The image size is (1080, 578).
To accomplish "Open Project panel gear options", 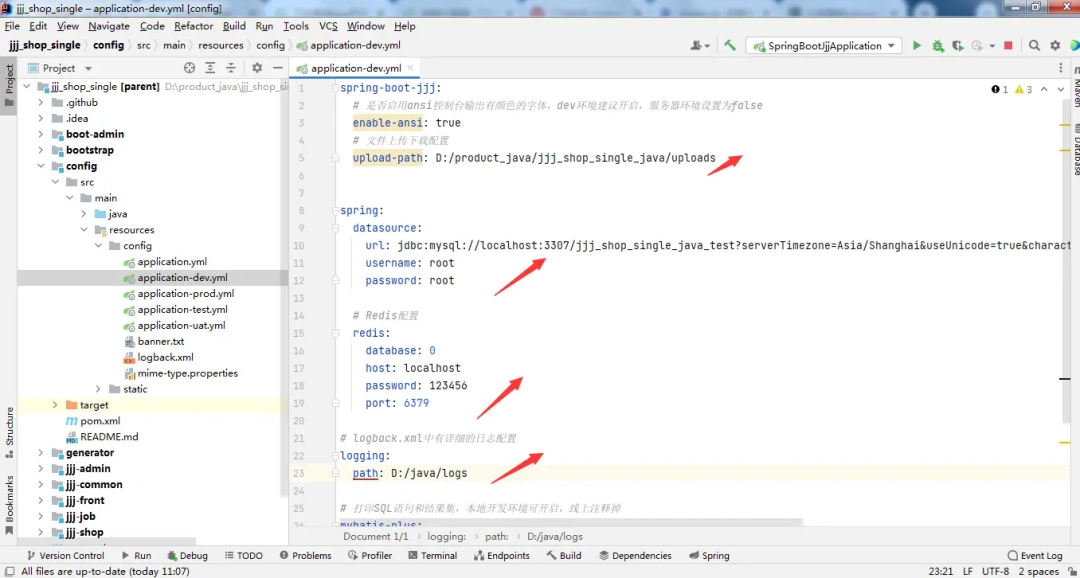I will [257, 68].
